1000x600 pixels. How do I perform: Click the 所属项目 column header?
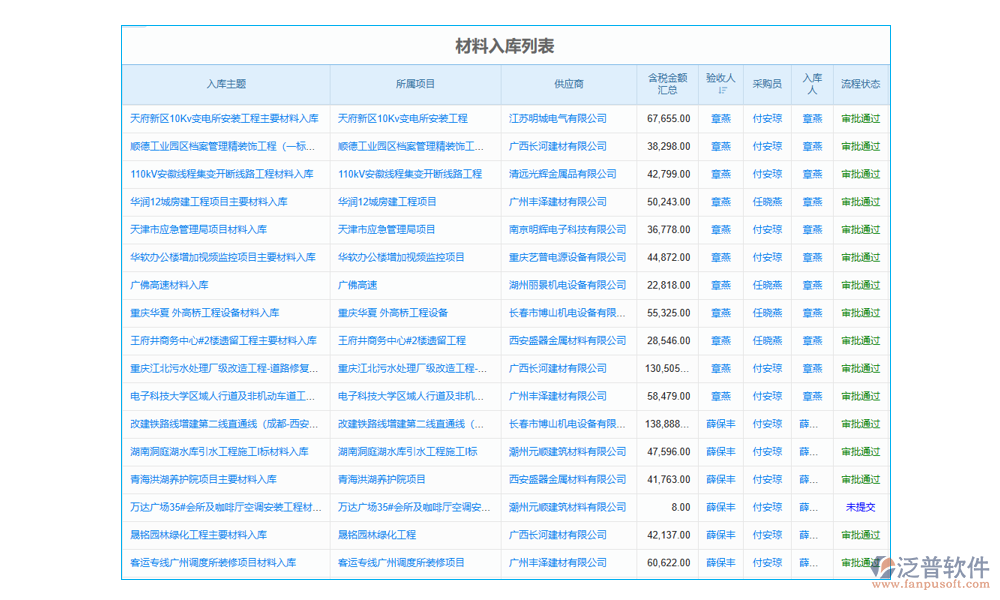click(x=414, y=85)
